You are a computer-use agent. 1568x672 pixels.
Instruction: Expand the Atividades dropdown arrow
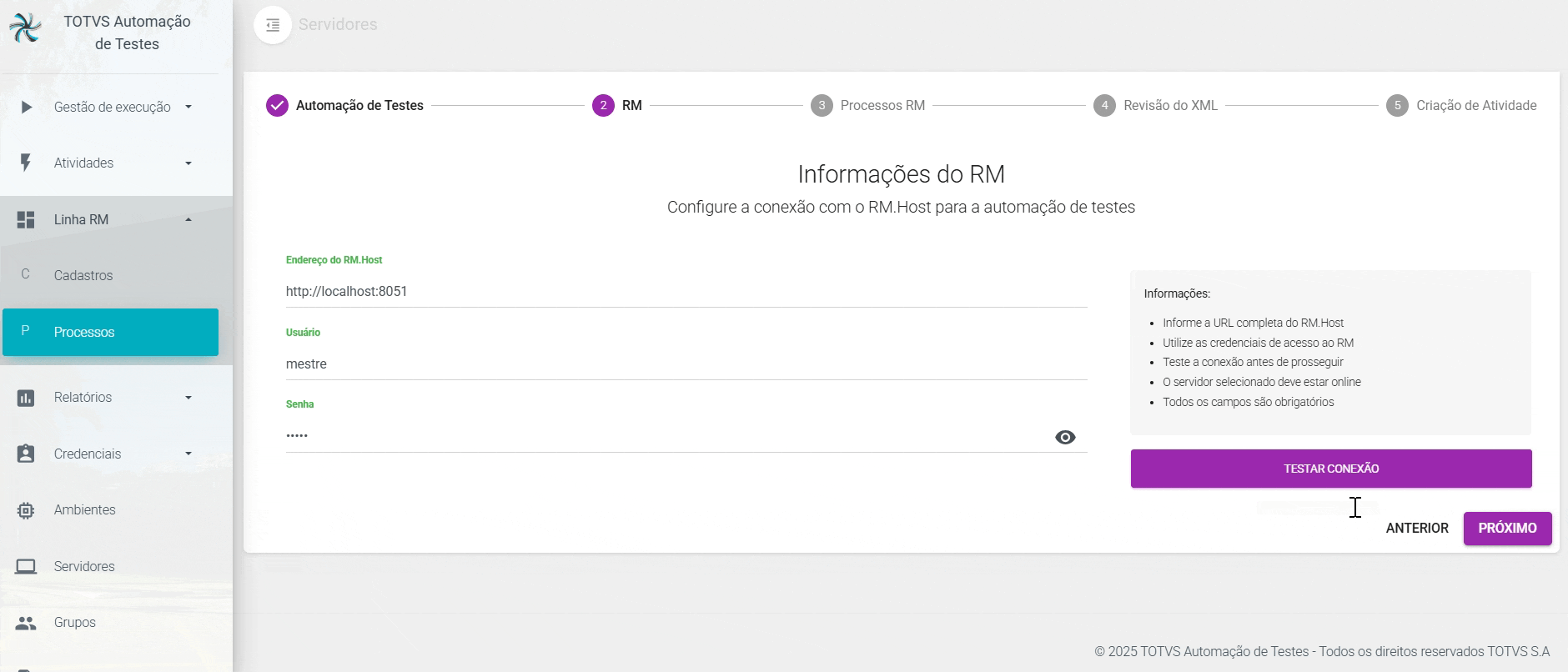point(188,163)
